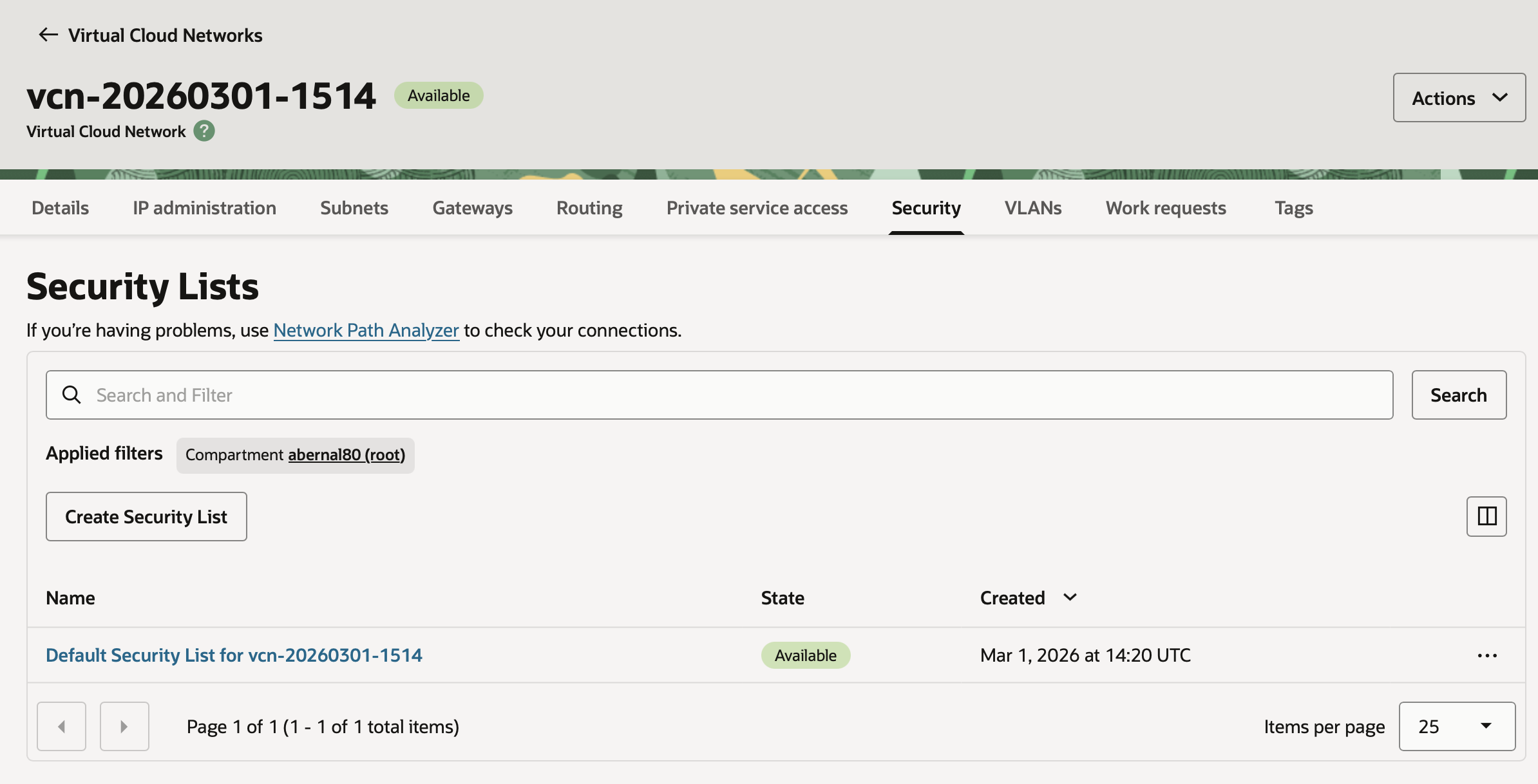Open the help icon beside Virtual Cloud Network
The width and height of the screenshot is (1538, 784).
click(204, 131)
